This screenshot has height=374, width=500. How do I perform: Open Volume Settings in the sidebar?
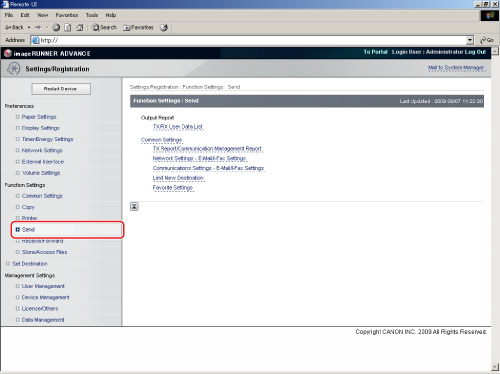pyautogui.click(x=41, y=173)
